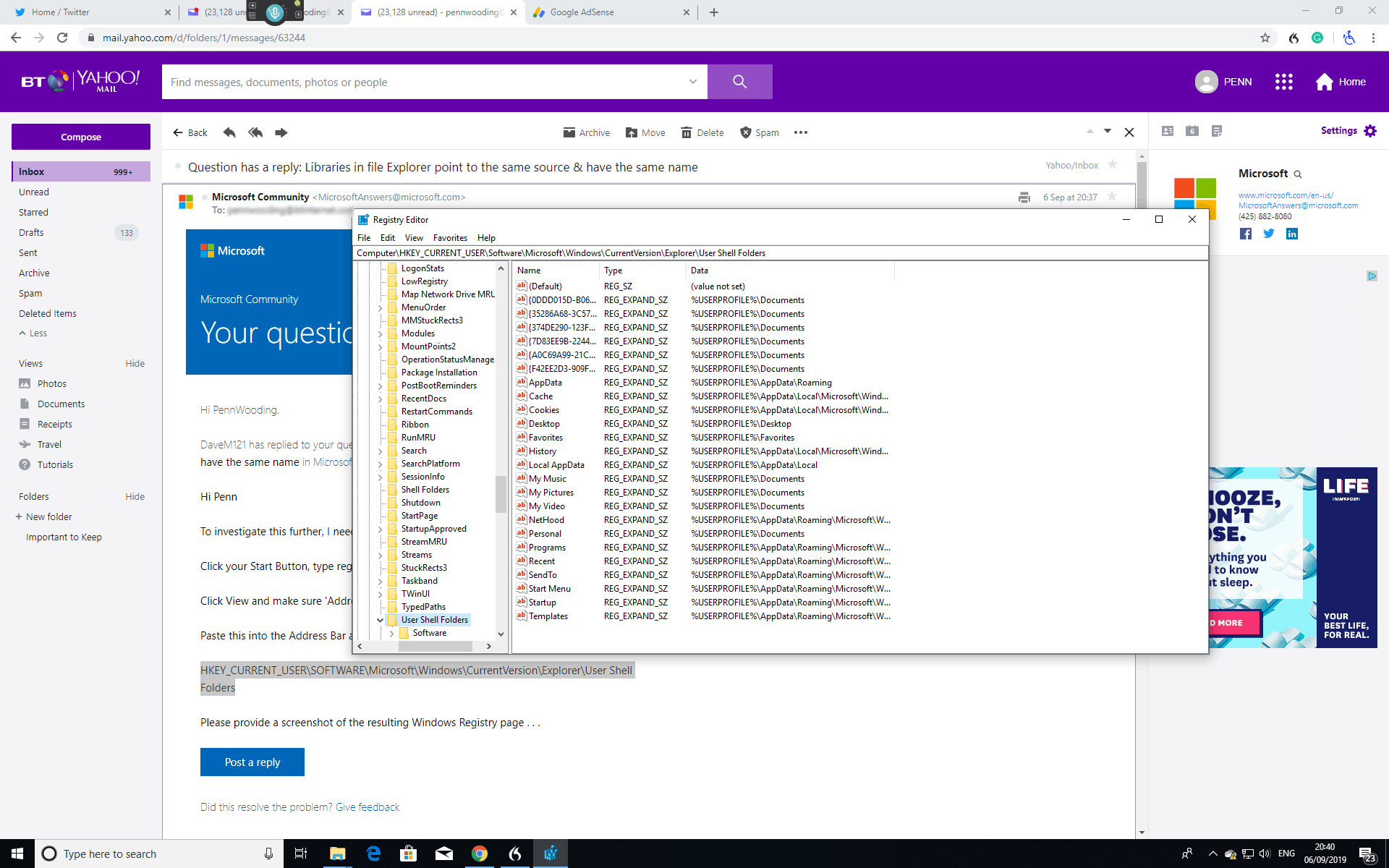
Task: Open the Yahoo apps grid icon
Action: (1284, 82)
